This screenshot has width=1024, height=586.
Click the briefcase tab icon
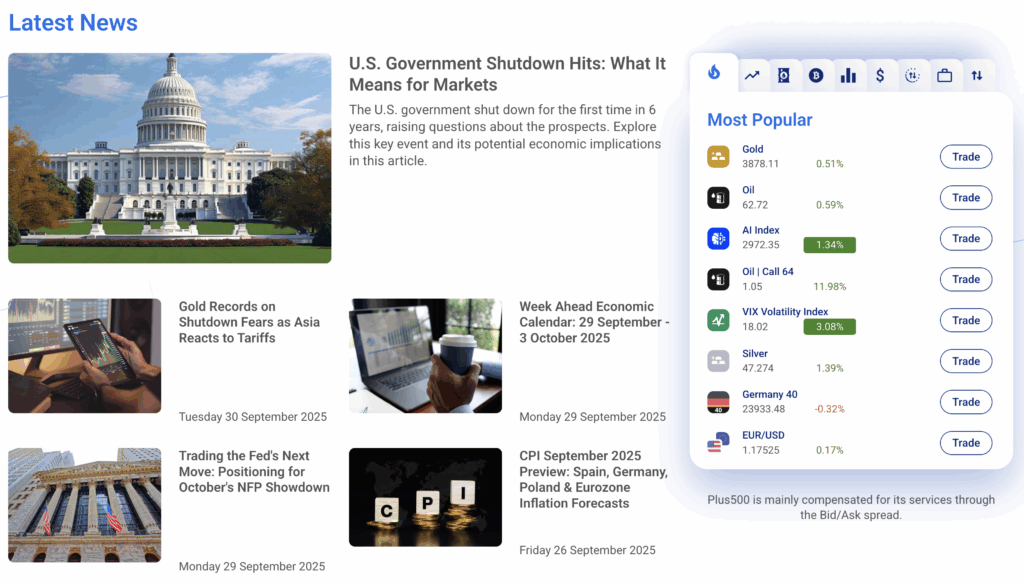pos(944,75)
